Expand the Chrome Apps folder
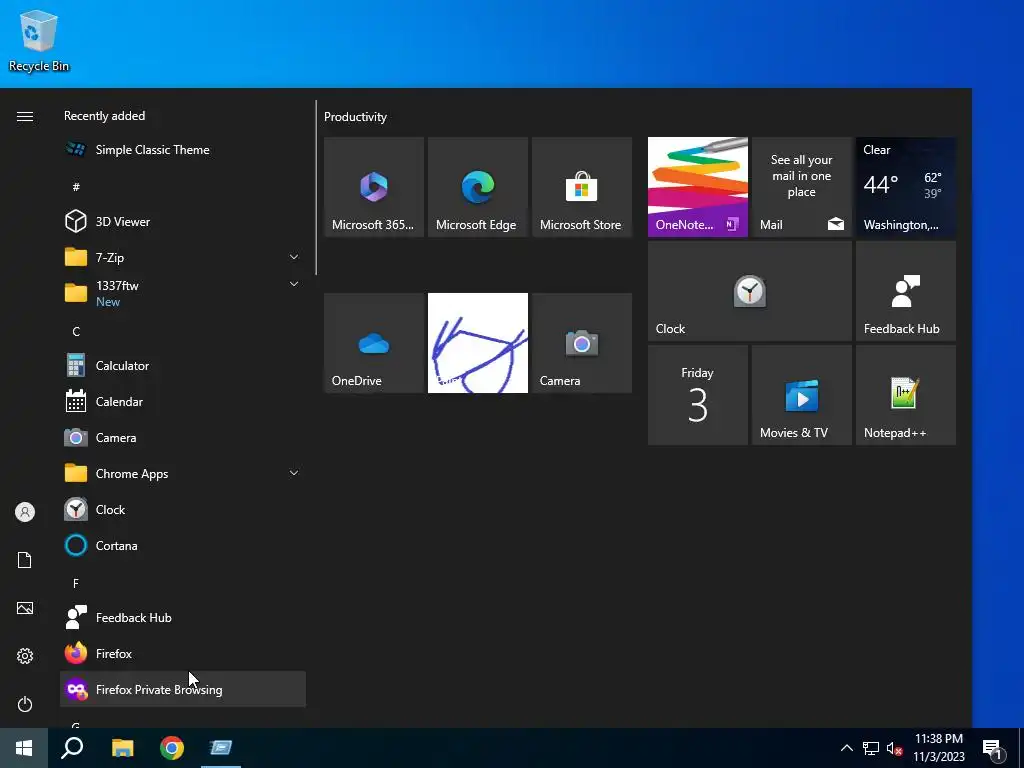Viewport: 1024px width, 768px height. click(183, 473)
